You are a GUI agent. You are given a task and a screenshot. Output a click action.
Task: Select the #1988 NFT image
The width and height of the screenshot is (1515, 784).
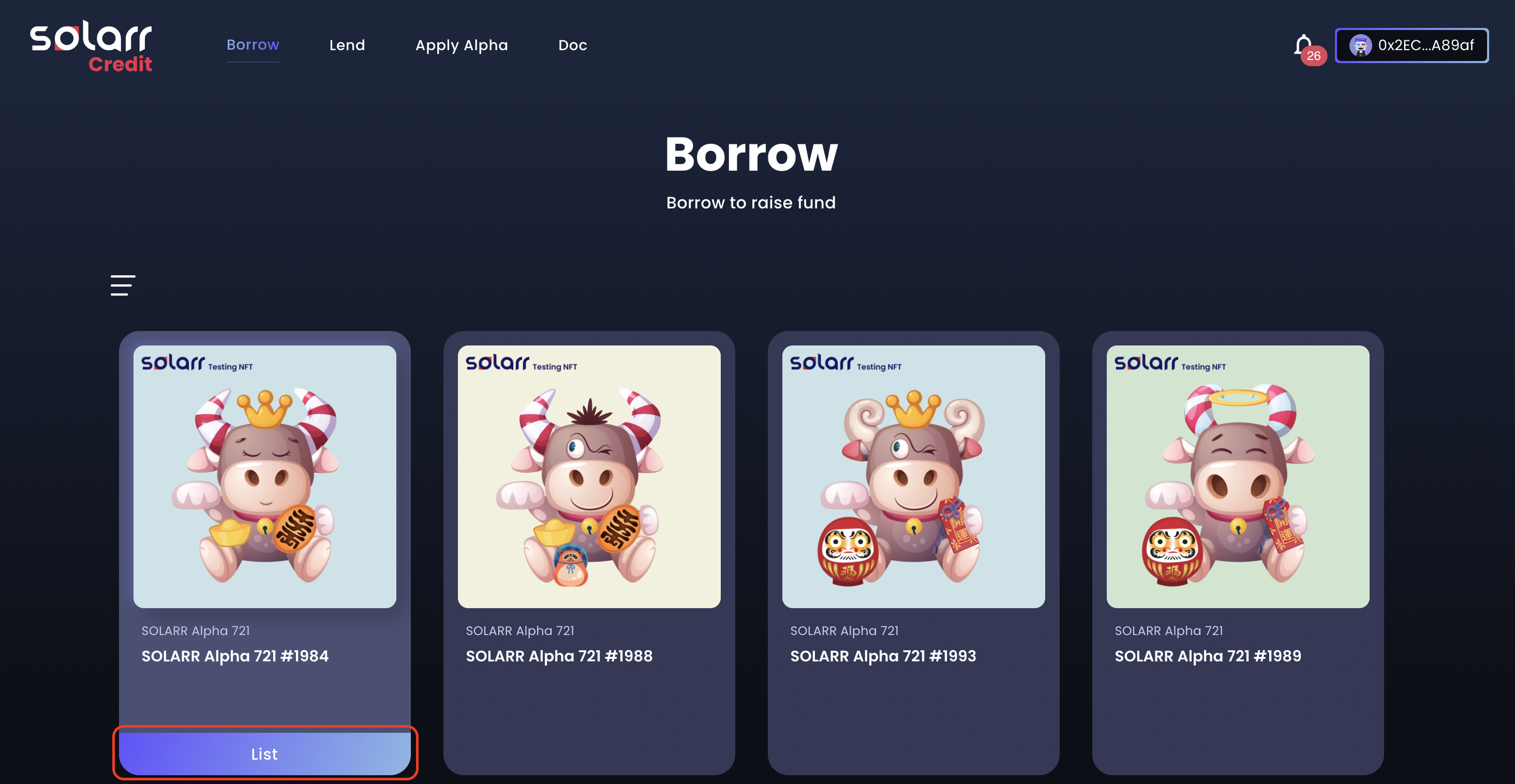tap(589, 477)
